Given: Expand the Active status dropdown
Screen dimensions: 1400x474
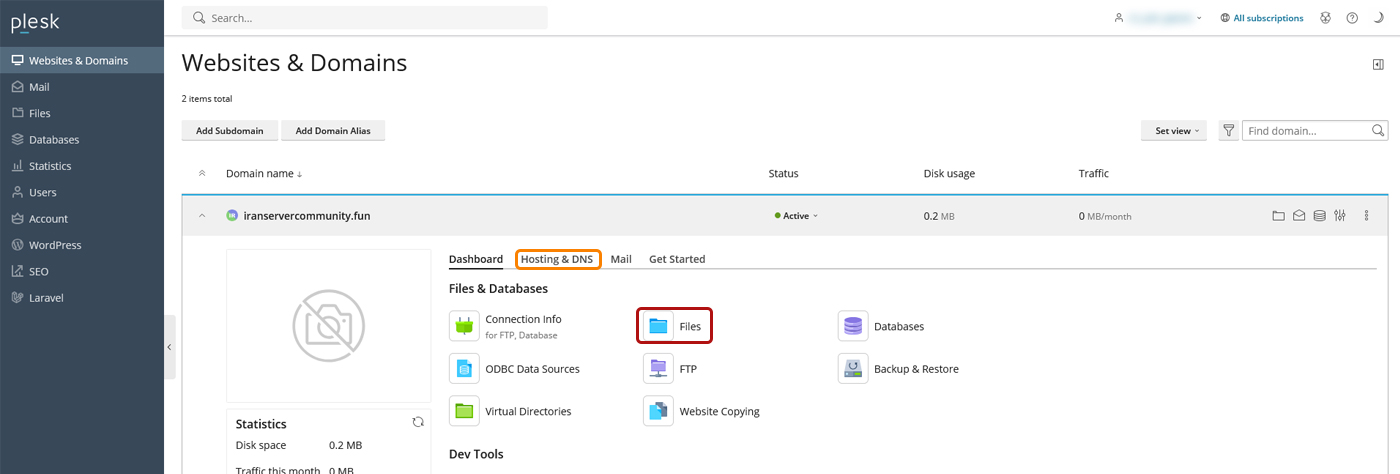Looking at the screenshot, I should click(x=796, y=216).
